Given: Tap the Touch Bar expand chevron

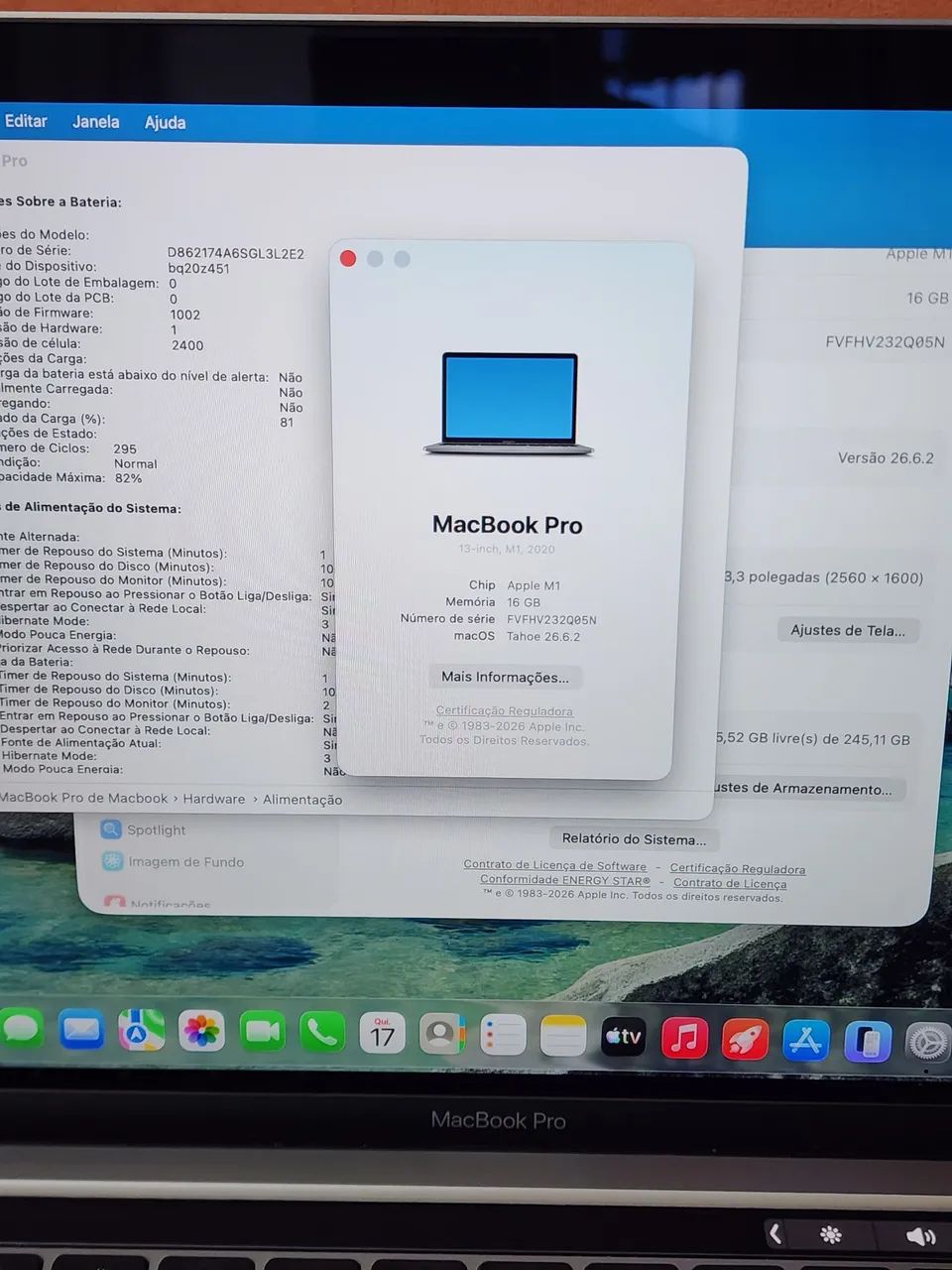Looking at the screenshot, I should point(775,1233).
